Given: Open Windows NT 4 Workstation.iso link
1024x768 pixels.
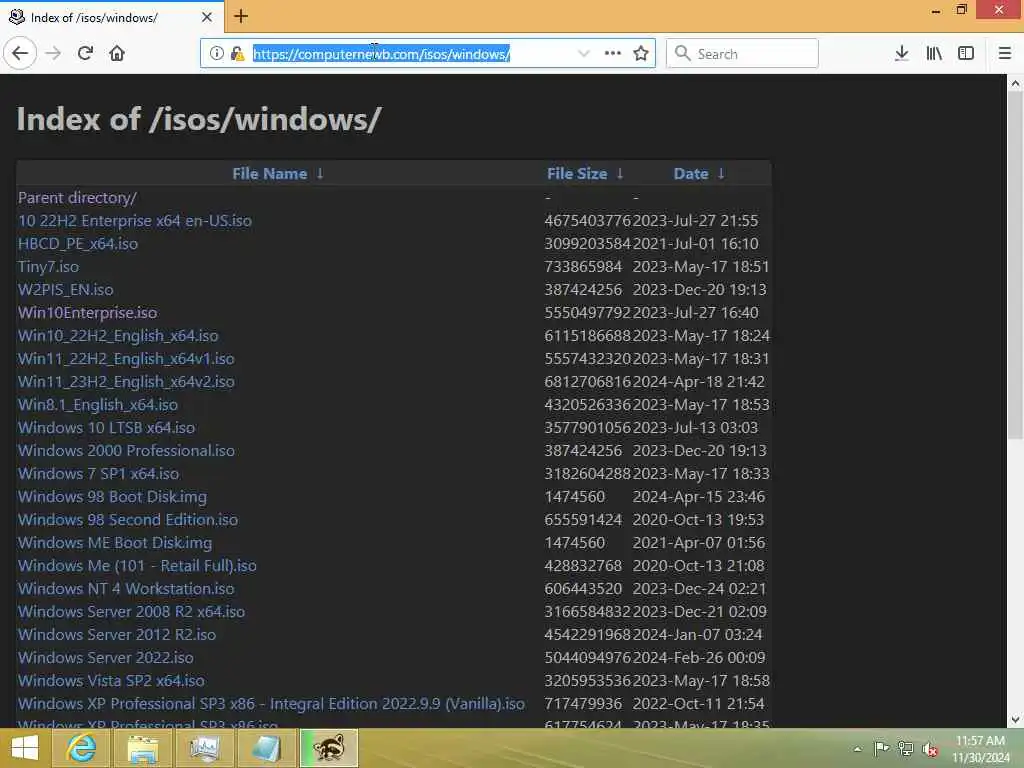Looking at the screenshot, I should coord(126,588).
